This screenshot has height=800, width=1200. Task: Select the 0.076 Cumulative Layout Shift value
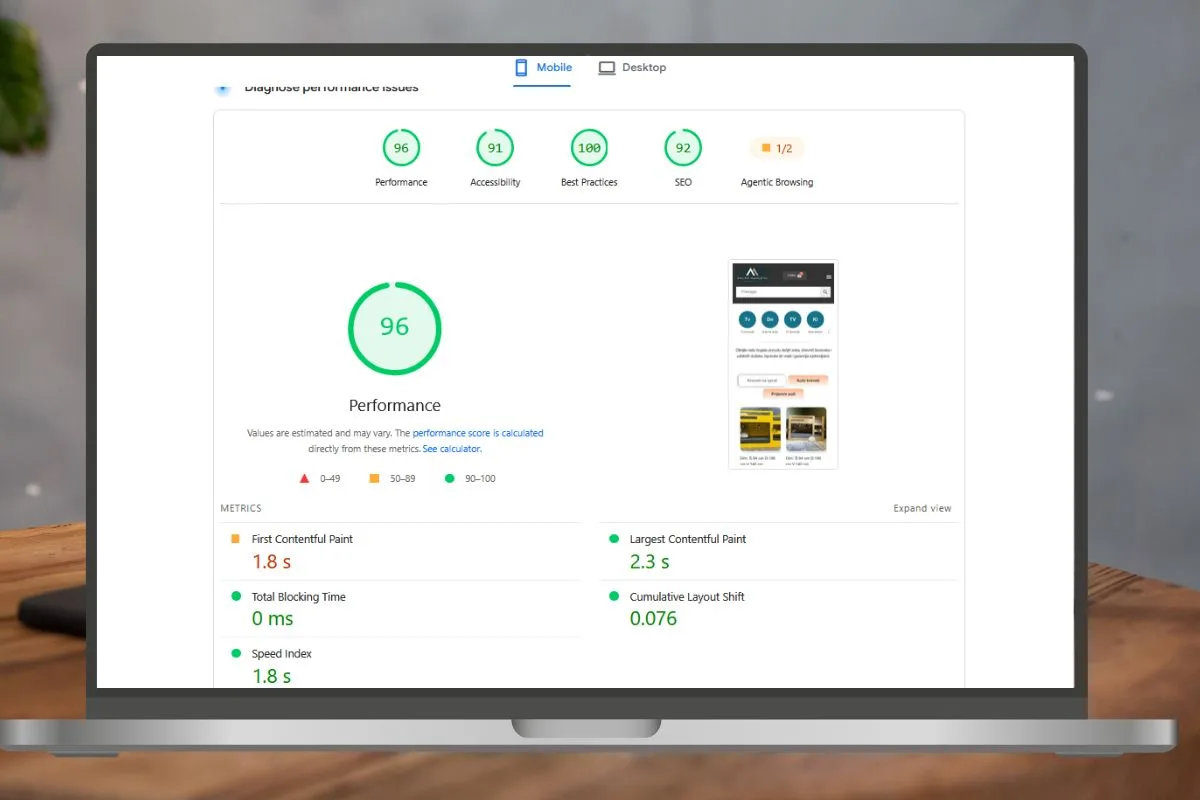tap(654, 619)
